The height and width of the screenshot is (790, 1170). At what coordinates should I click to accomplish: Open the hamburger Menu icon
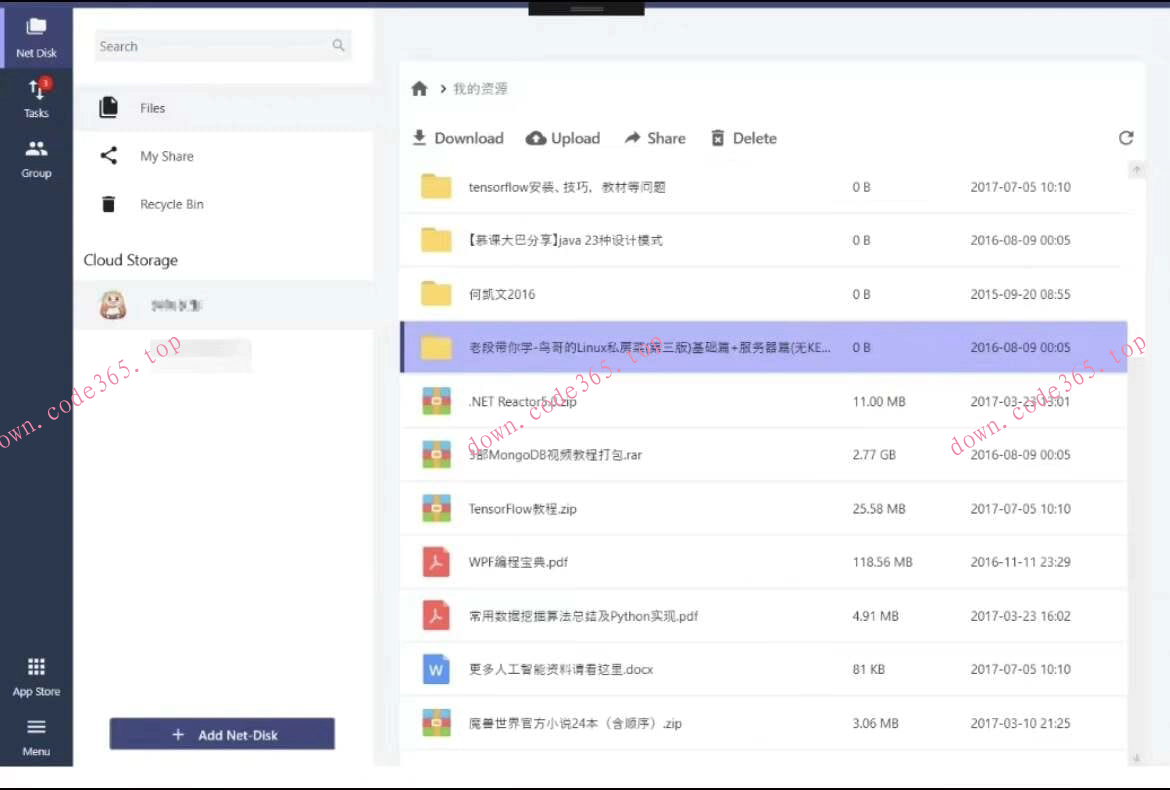click(36, 736)
